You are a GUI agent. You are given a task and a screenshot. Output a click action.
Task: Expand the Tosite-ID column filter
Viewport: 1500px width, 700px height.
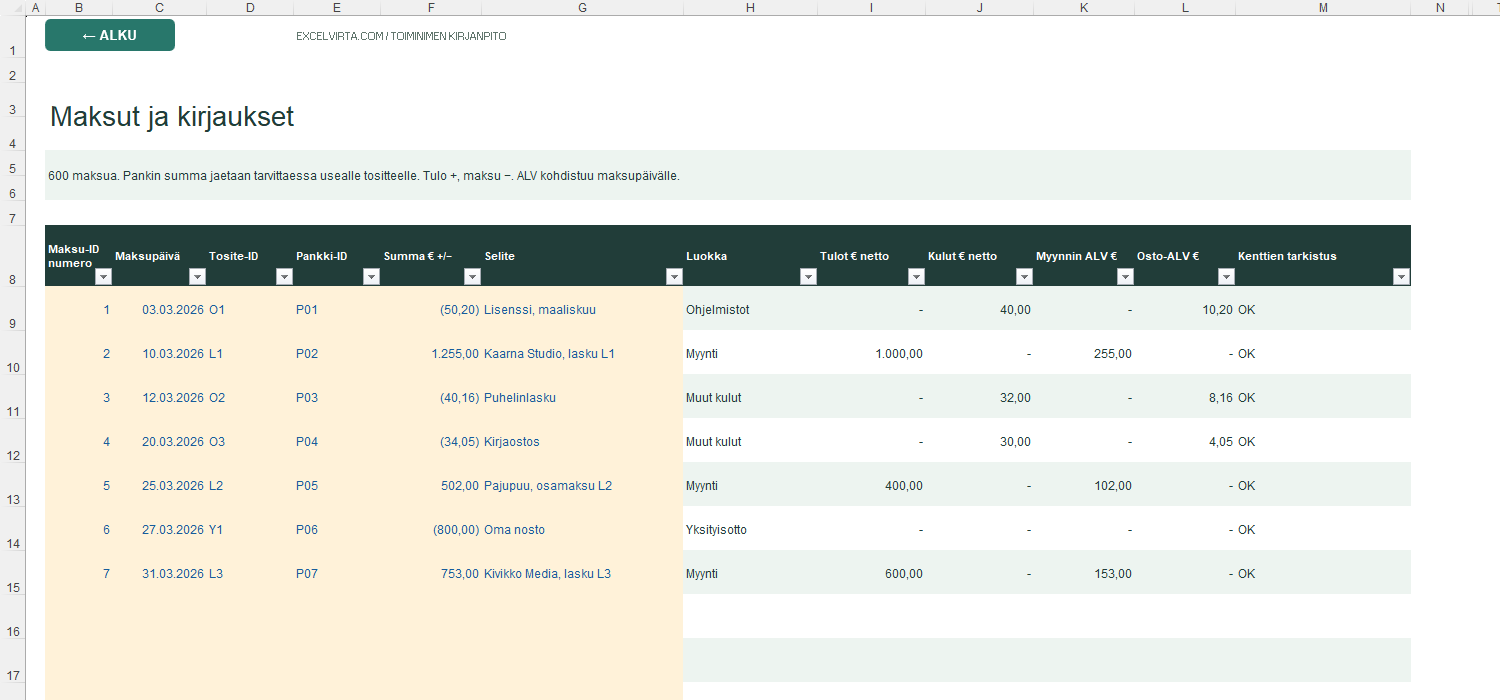(285, 277)
